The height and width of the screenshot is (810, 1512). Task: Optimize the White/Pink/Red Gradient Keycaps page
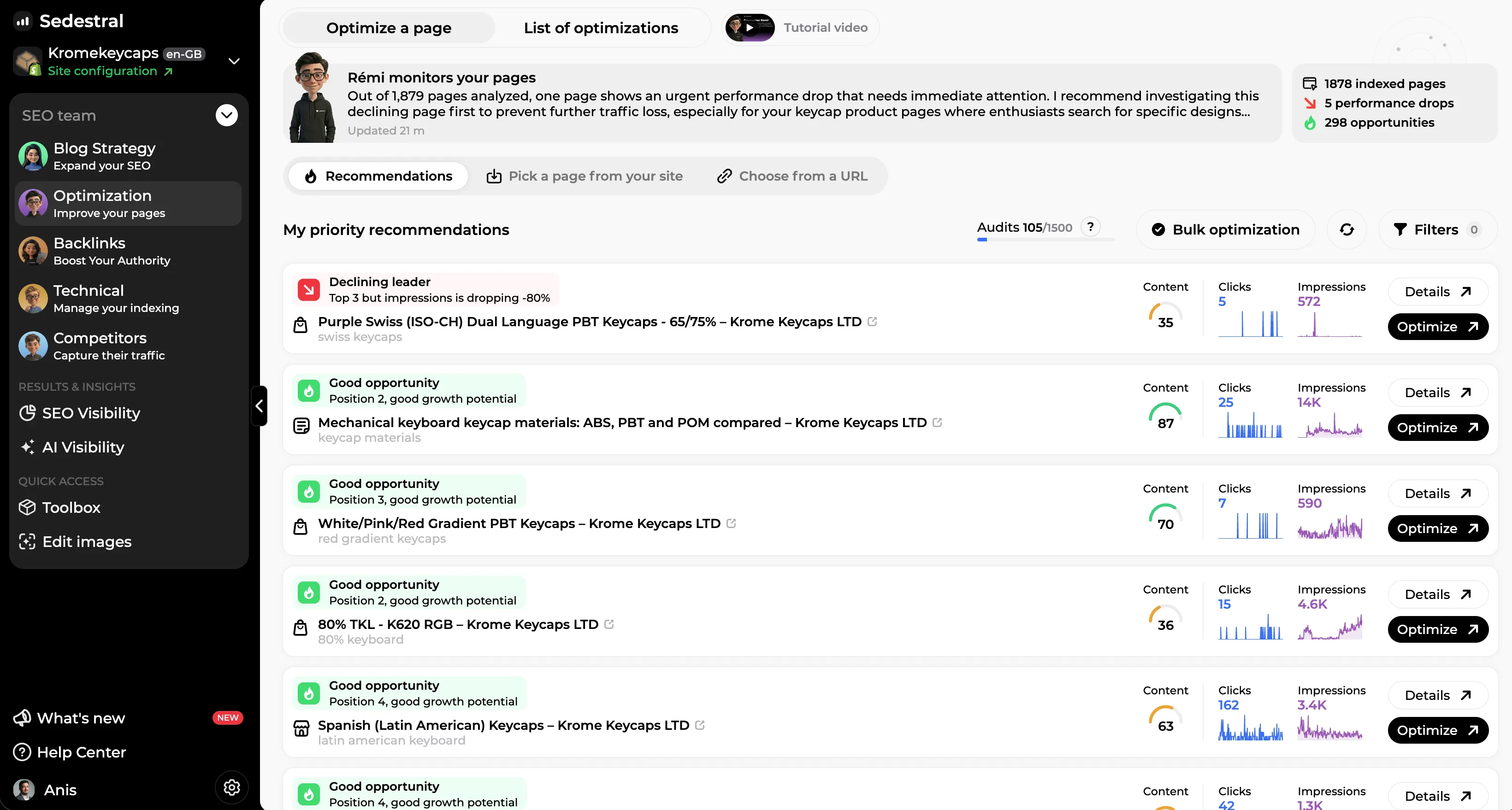coord(1438,528)
